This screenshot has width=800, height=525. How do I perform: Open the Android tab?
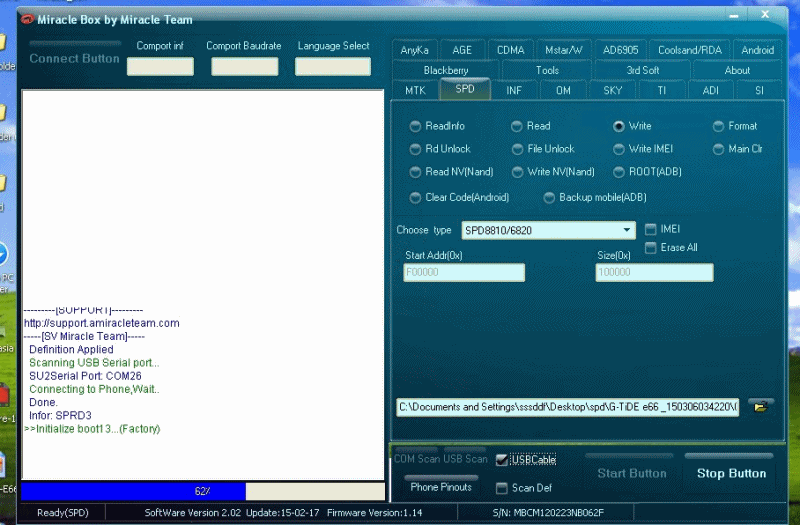(758, 50)
